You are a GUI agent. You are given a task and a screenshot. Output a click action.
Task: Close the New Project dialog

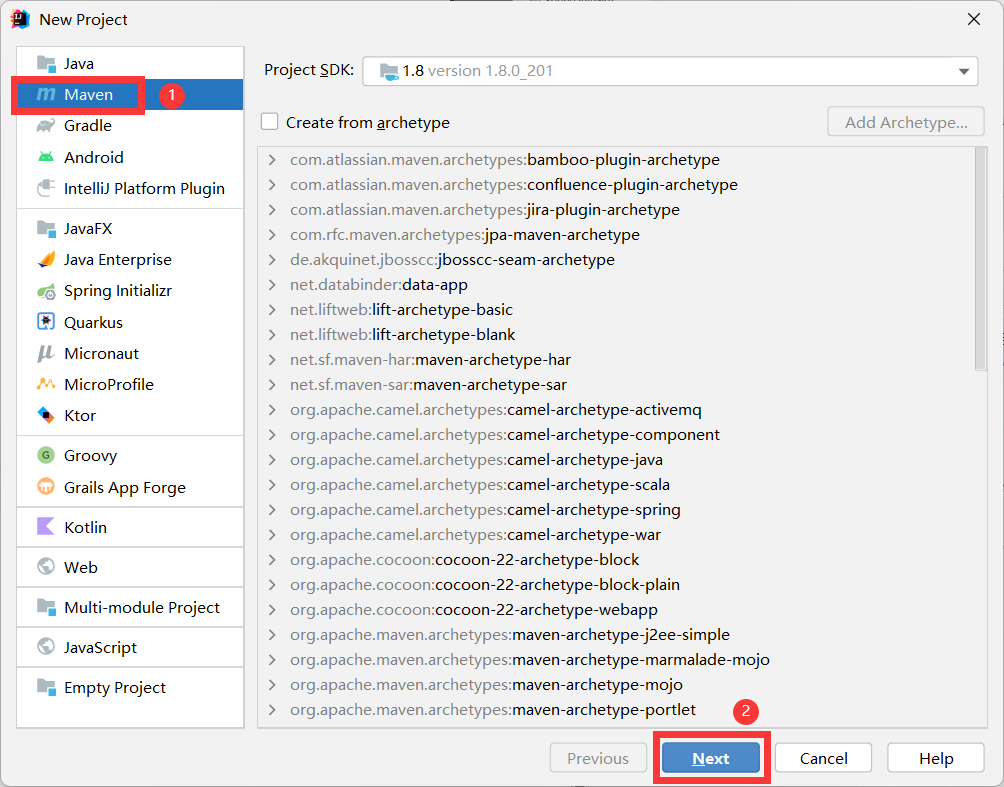pyautogui.click(x=974, y=19)
